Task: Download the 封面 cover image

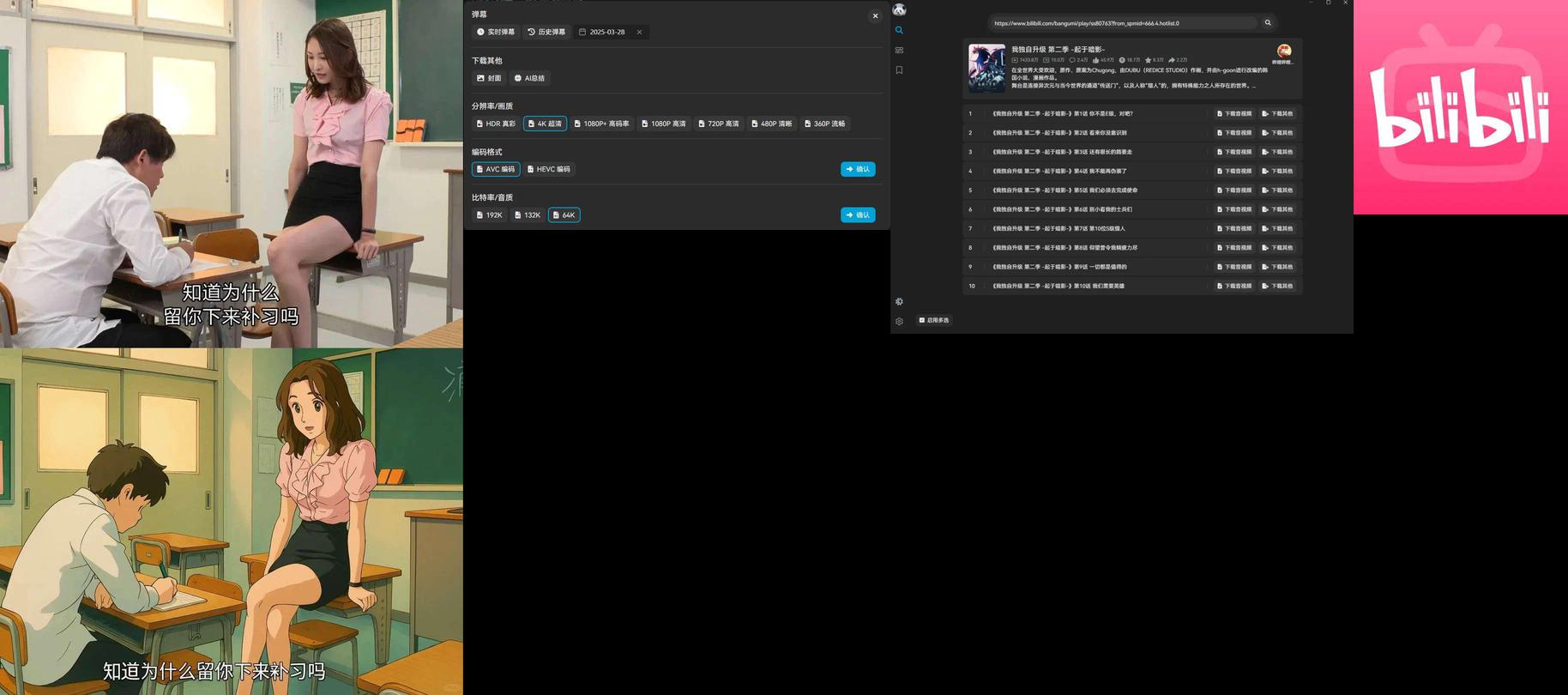Action: click(489, 78)
